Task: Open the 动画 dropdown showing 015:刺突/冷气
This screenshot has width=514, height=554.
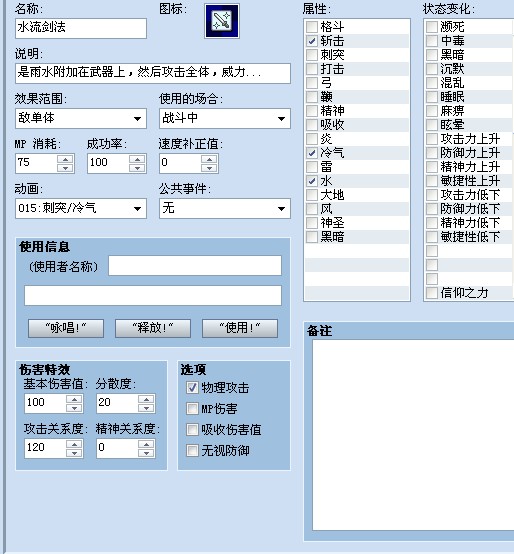Action: point(81,208)
